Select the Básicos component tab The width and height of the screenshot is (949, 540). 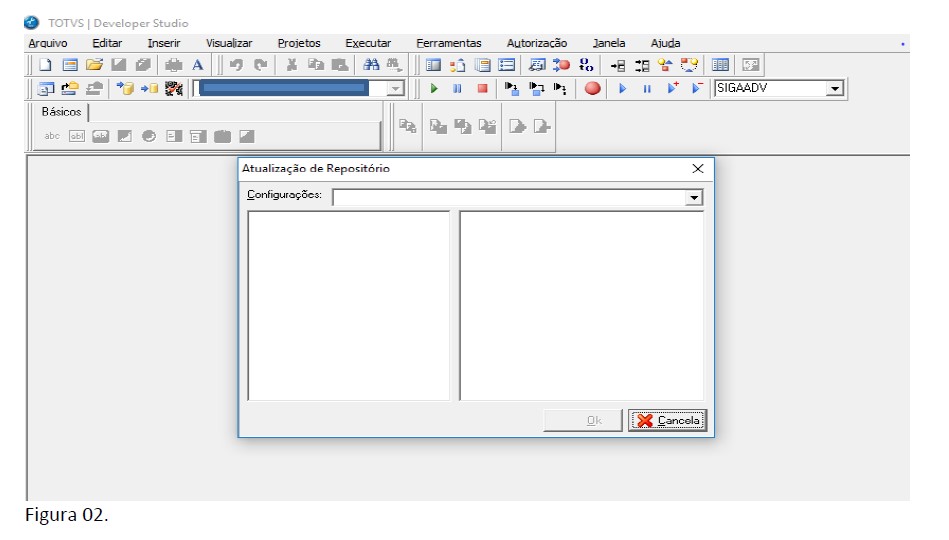(61, 112)
